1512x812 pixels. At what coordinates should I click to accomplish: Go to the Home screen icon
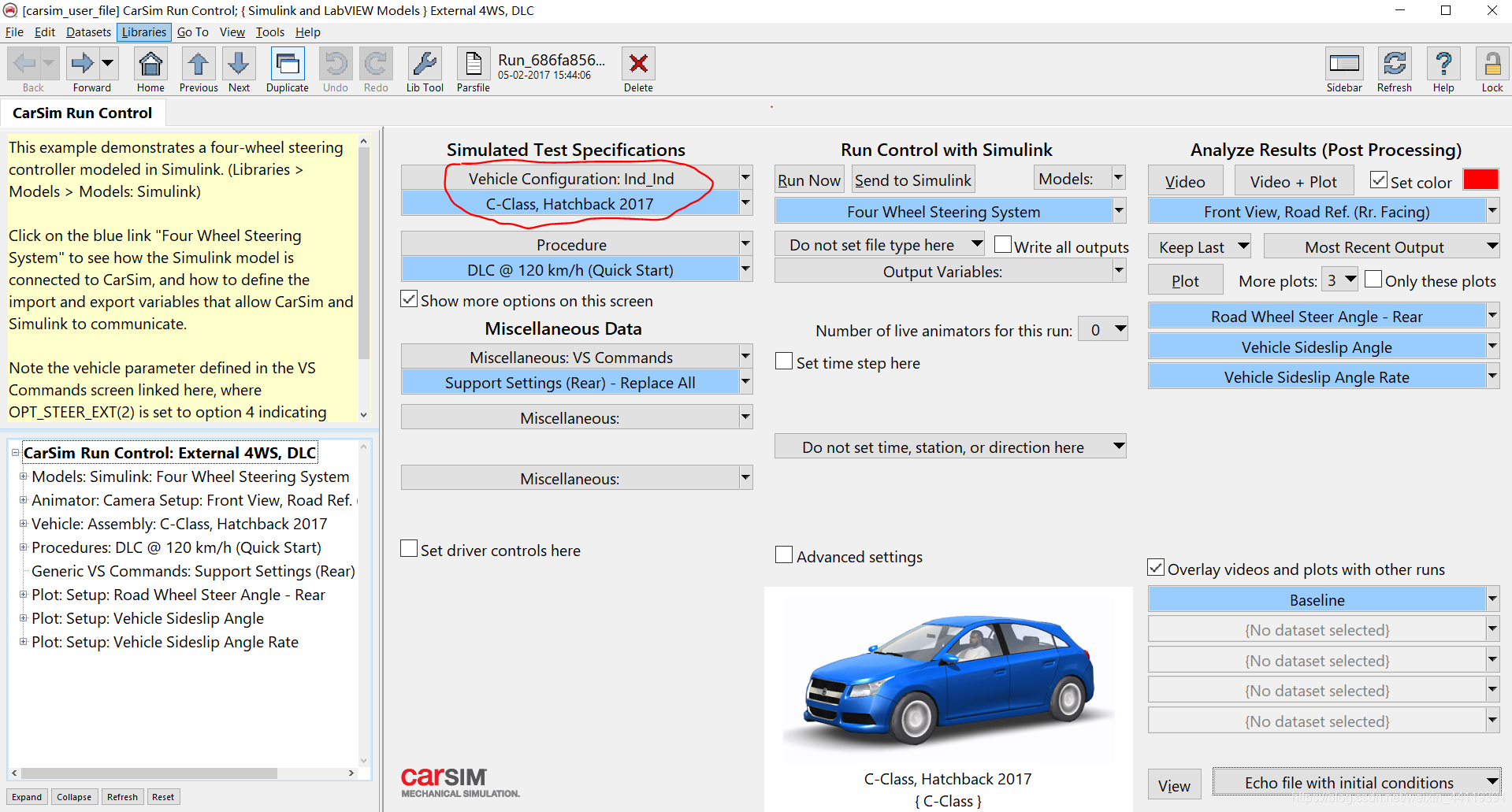[x=150, y=63]
